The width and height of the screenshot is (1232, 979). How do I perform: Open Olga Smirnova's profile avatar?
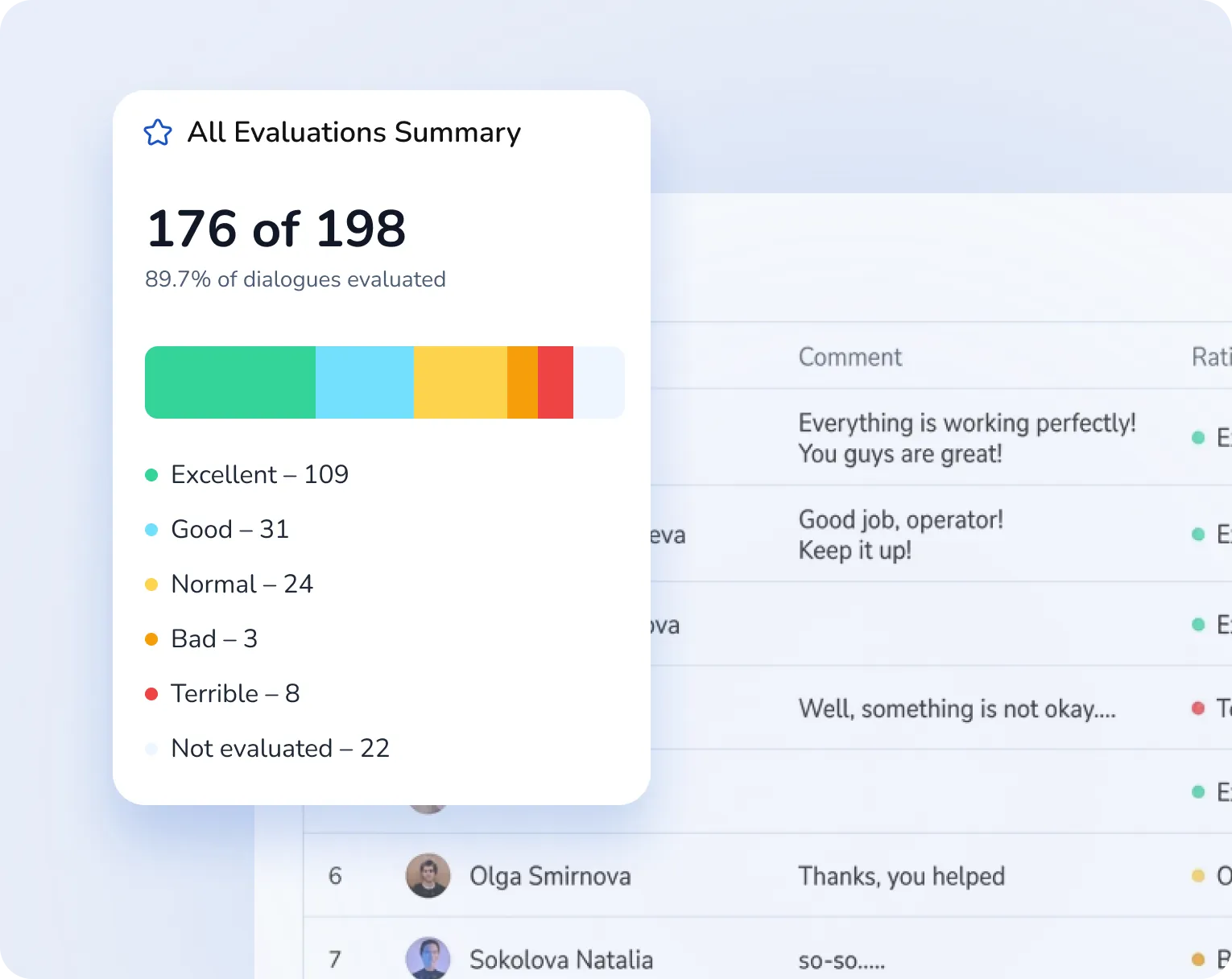pos(428,876)
